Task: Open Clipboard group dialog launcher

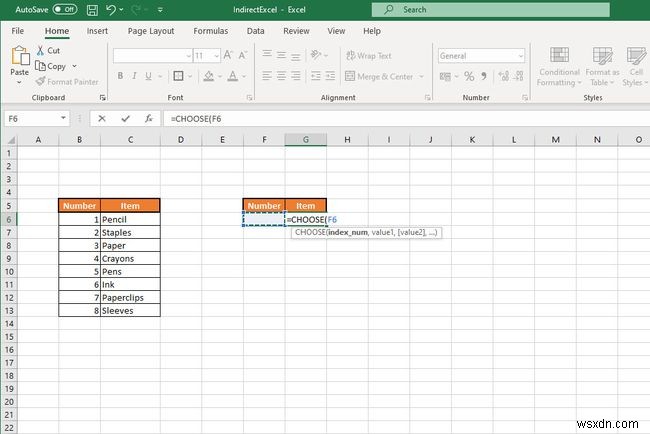Action: [x=103, y=98]
